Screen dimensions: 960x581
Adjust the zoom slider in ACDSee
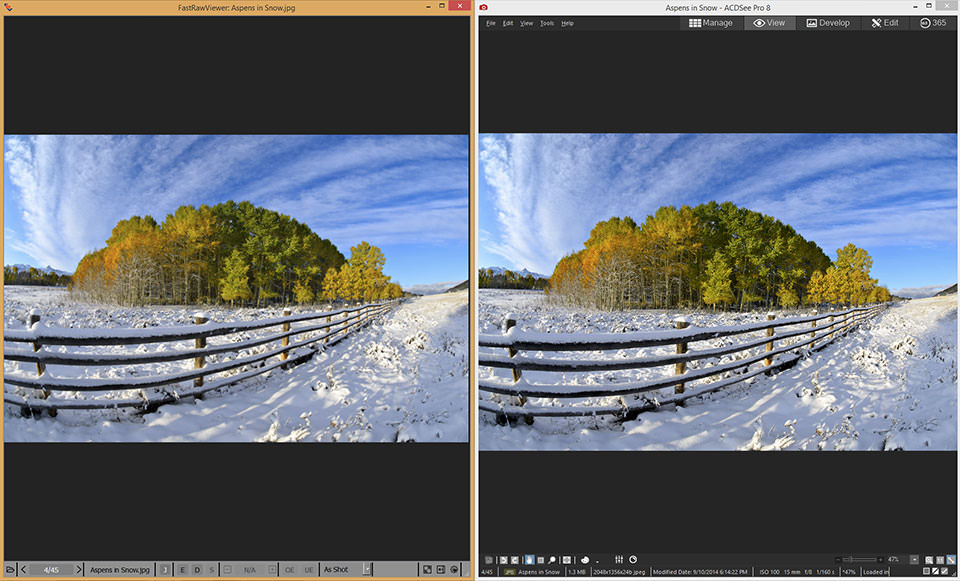859,560
